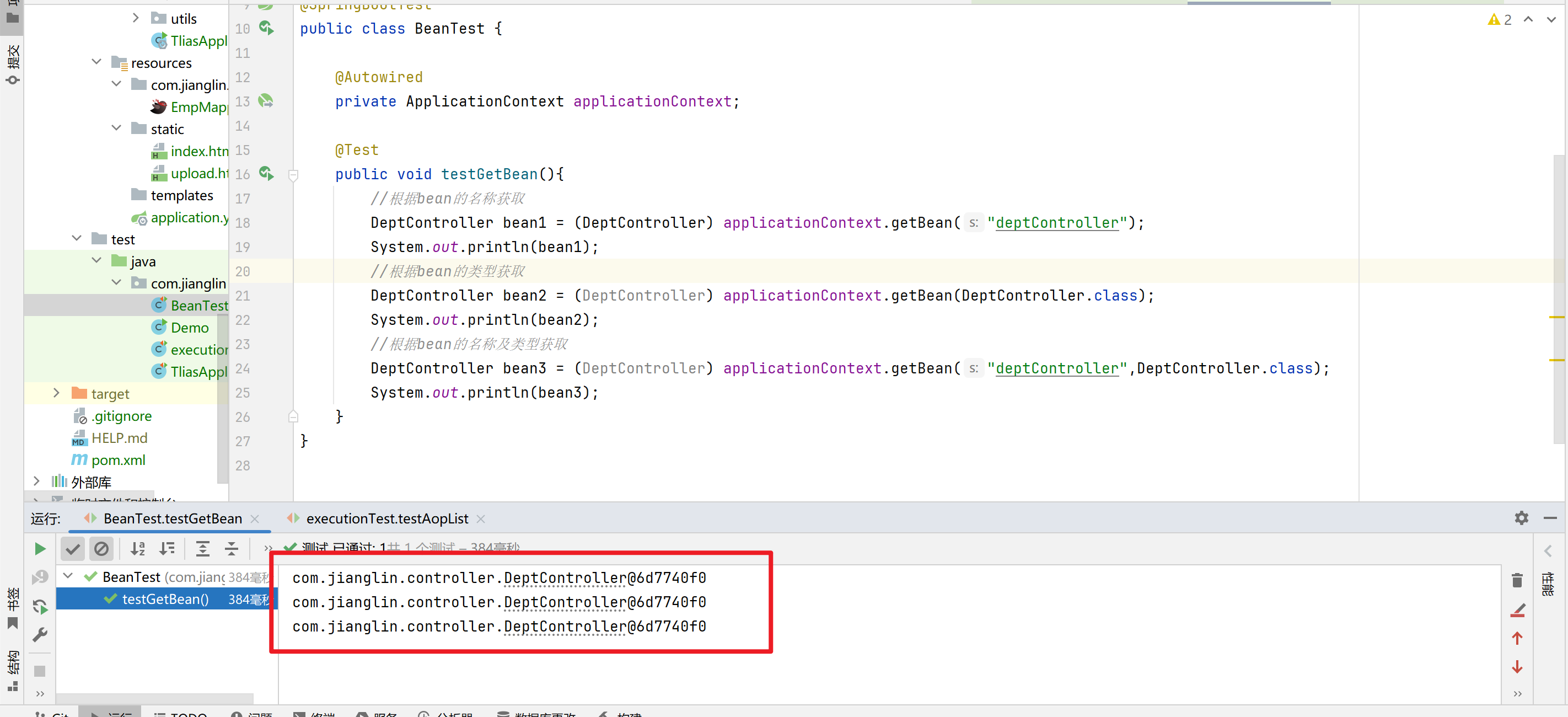1568x717 pixels.
Task: Click the stop square button
Action: (x=40, y=671)
